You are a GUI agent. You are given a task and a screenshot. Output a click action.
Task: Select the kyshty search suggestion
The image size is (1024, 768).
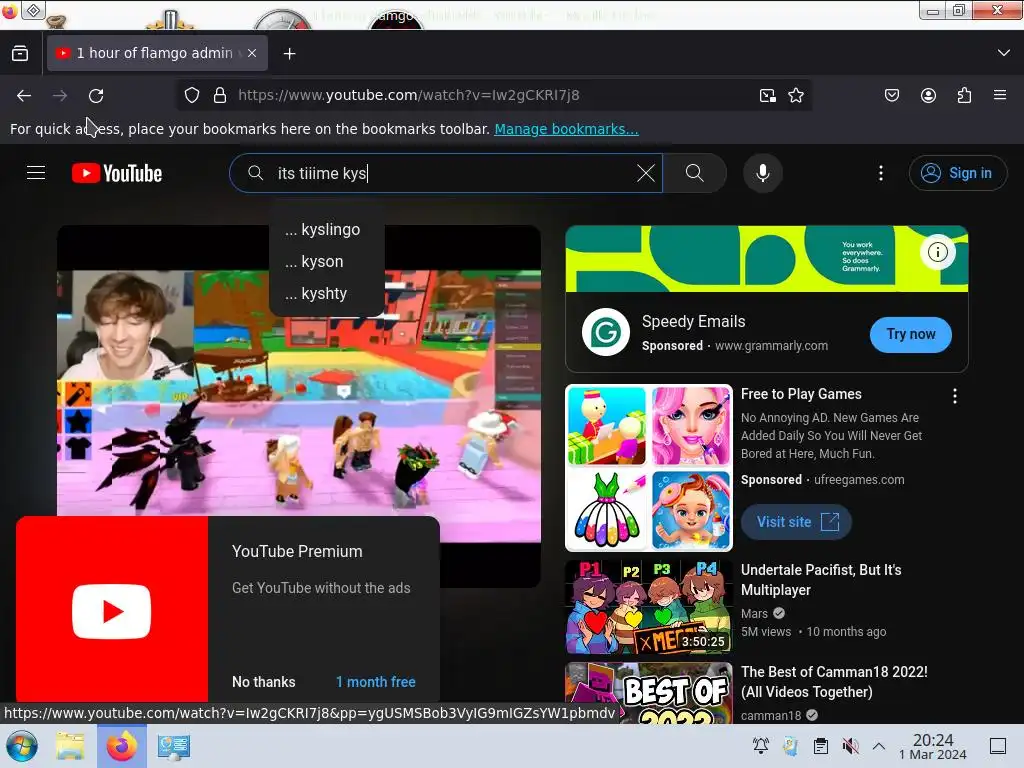pos(327,293)
